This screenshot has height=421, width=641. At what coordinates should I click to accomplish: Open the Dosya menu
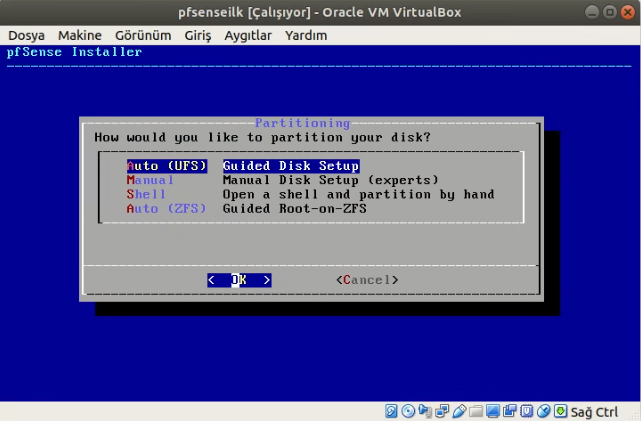point(27,36)
